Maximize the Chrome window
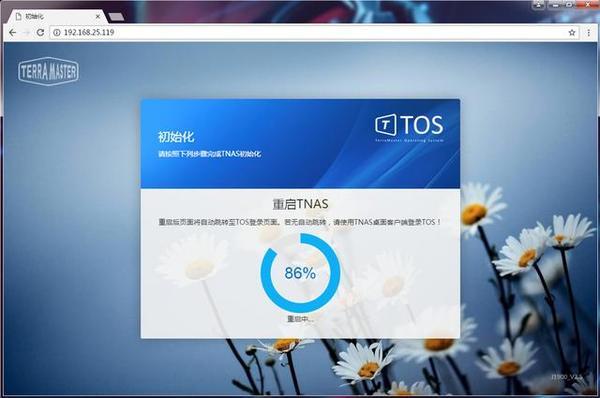Screen dimensions: 600x398 pos(569,5)
